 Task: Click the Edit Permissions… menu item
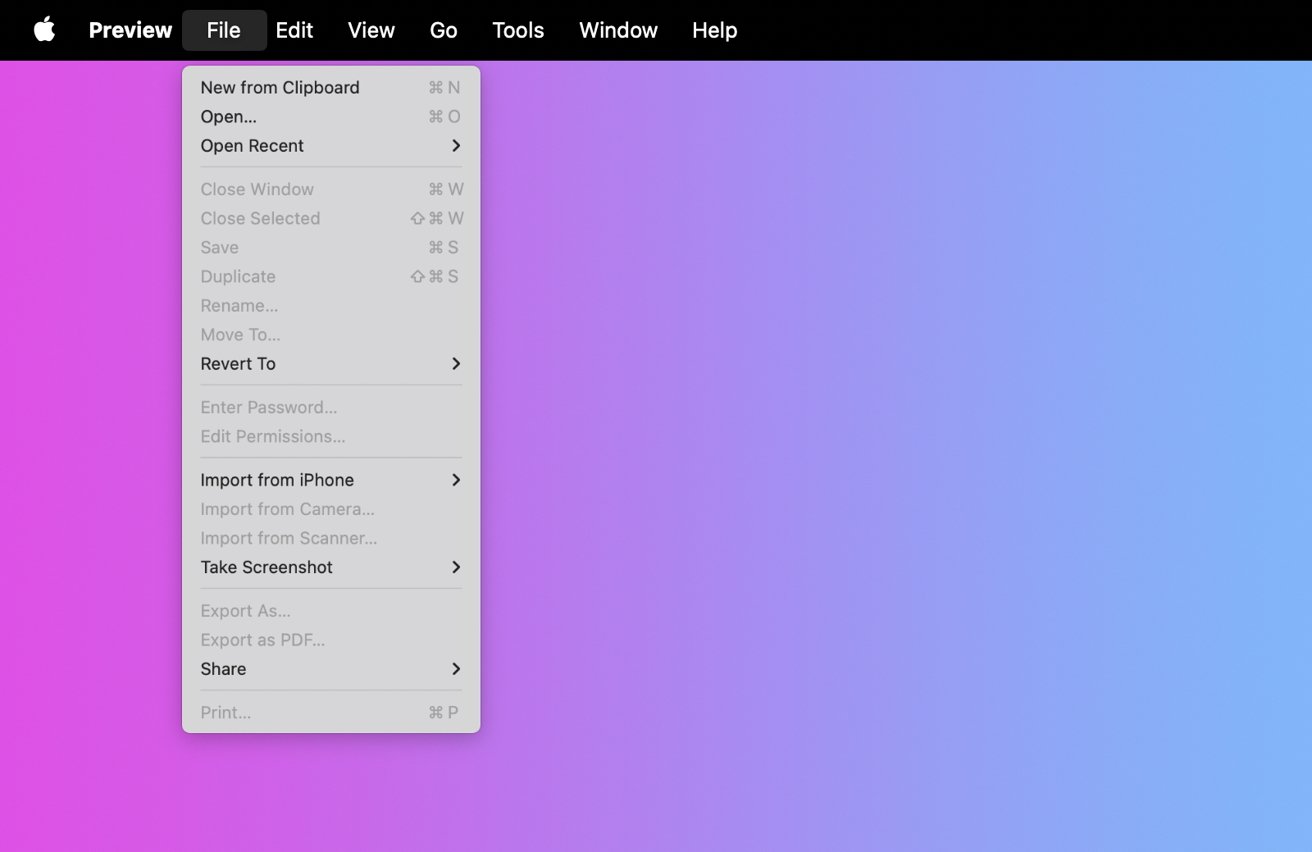tap(331, 437)
